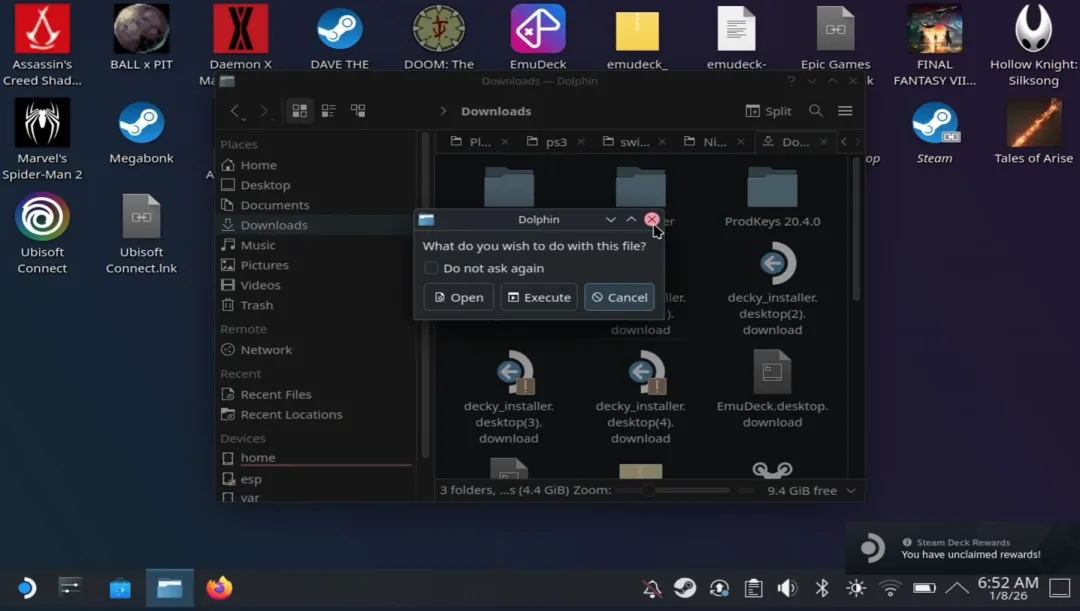The image size is (1080, 611).
Task: Click Dolphin file manager taskbar icon
Action: [169, 588]
